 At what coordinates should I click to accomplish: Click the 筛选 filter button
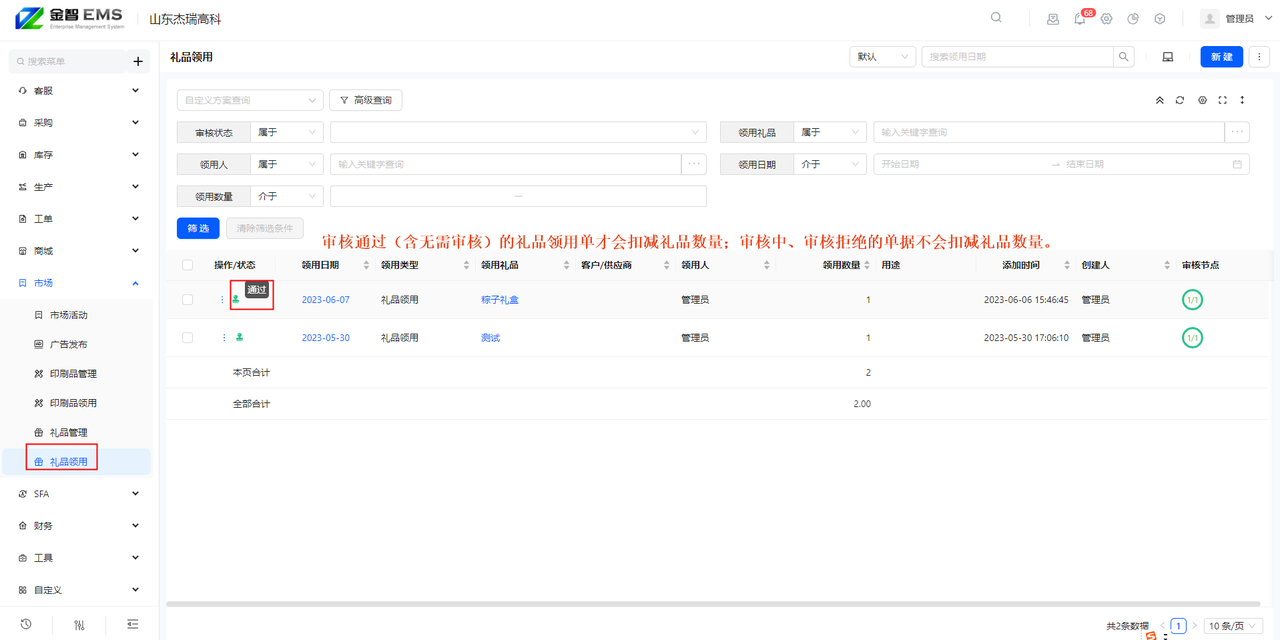pos(198,228)
